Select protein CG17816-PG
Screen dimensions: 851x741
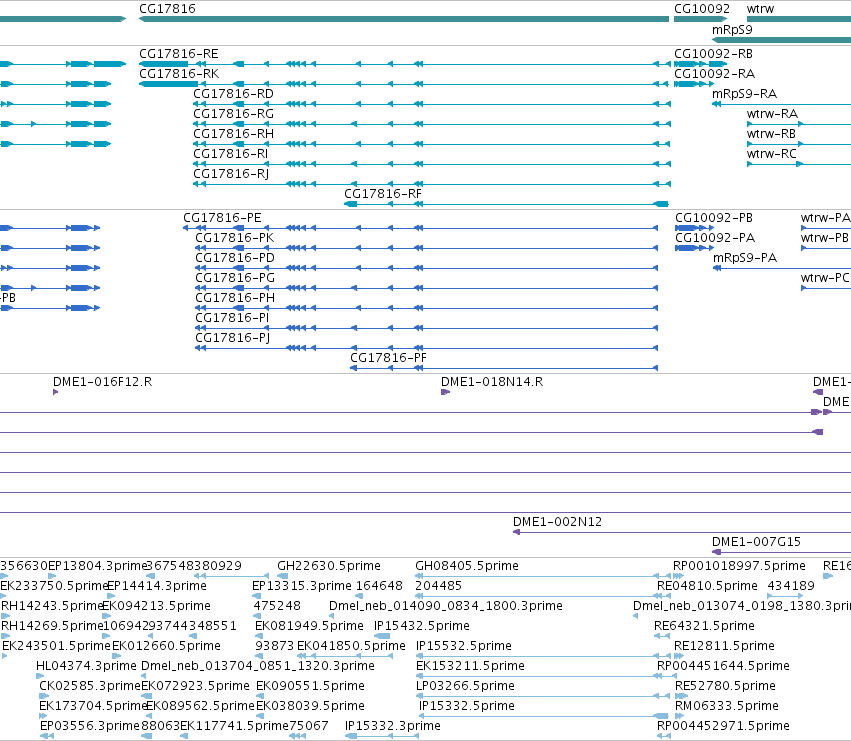[x=234, y=278]
